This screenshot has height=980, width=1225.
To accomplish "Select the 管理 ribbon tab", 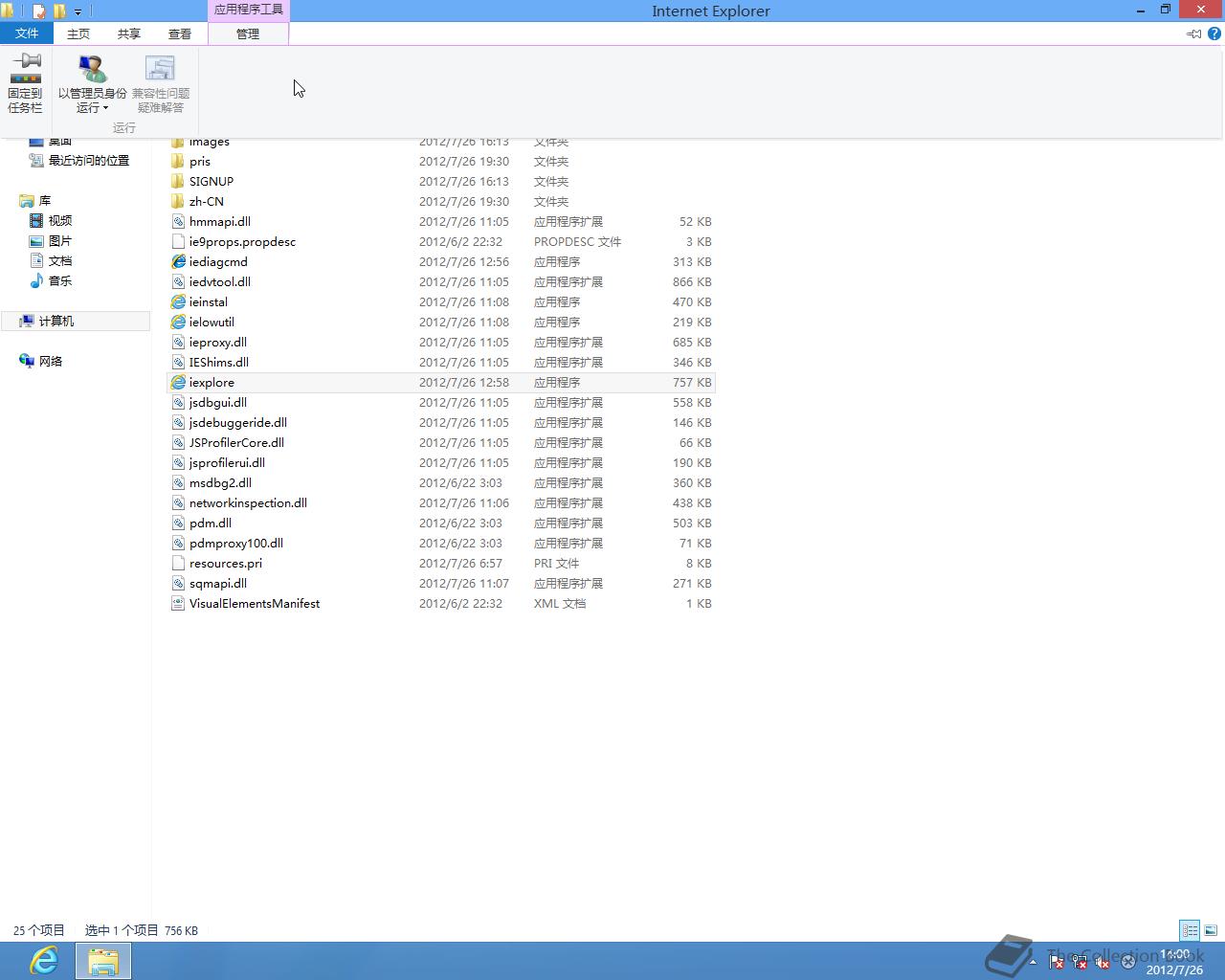I will coord(248,33).
